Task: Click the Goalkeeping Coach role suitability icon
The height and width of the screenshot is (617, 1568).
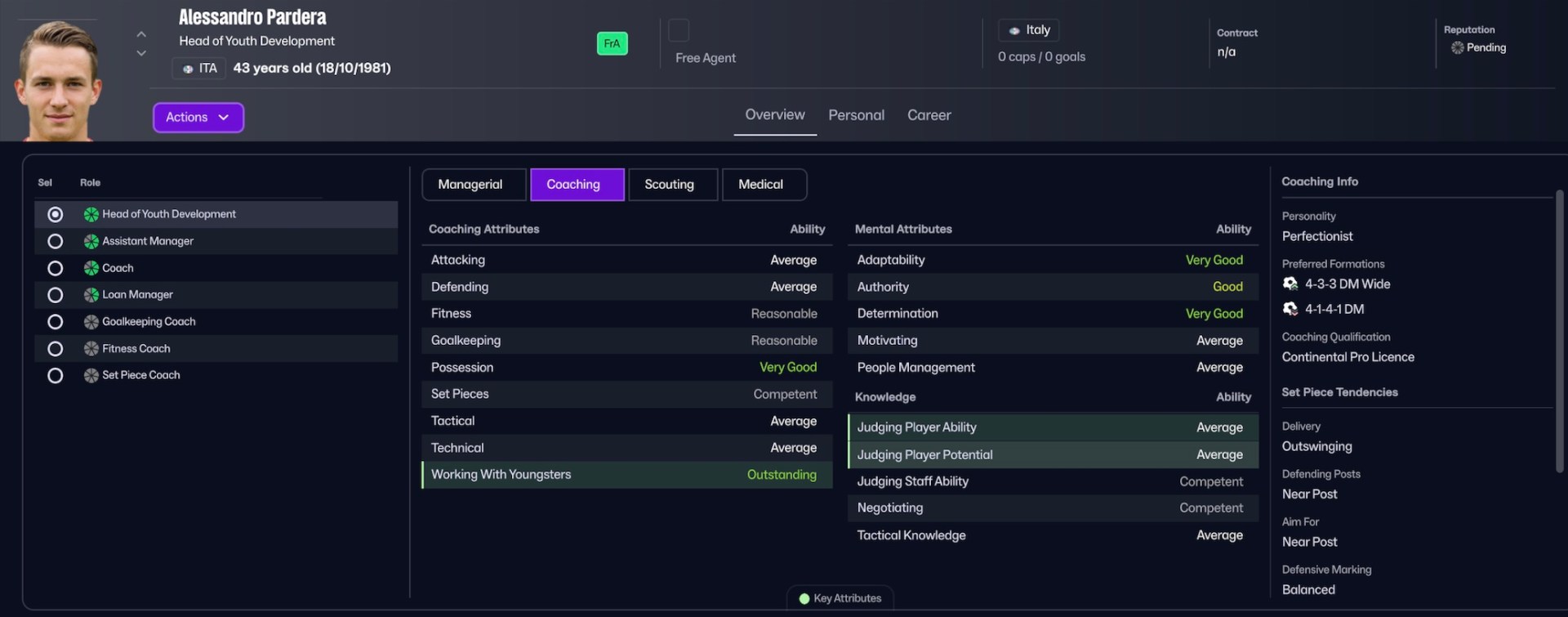Action: (91, 322)
